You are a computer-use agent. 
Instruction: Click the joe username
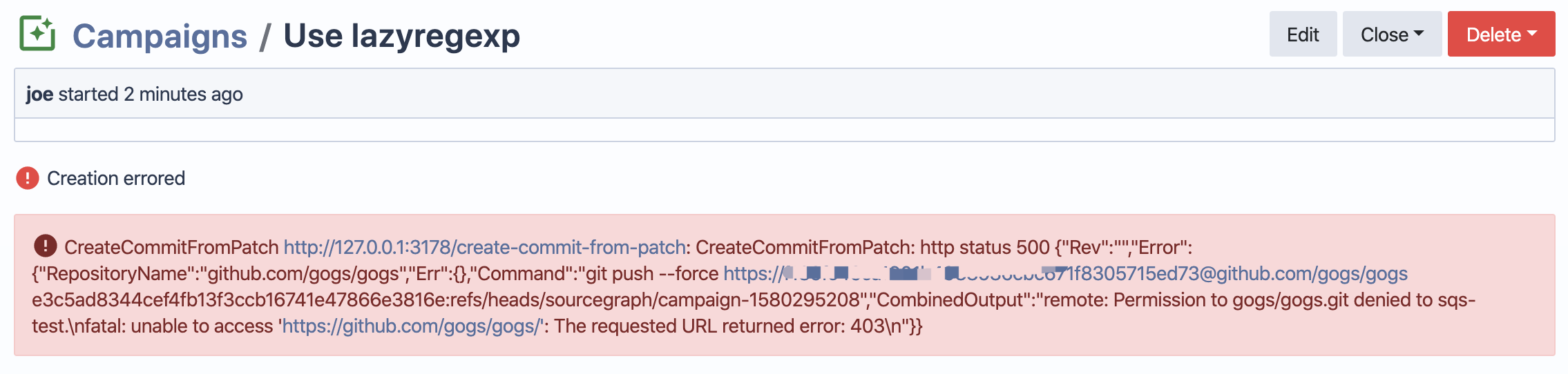pyautogui.click(x=39, y=94)
